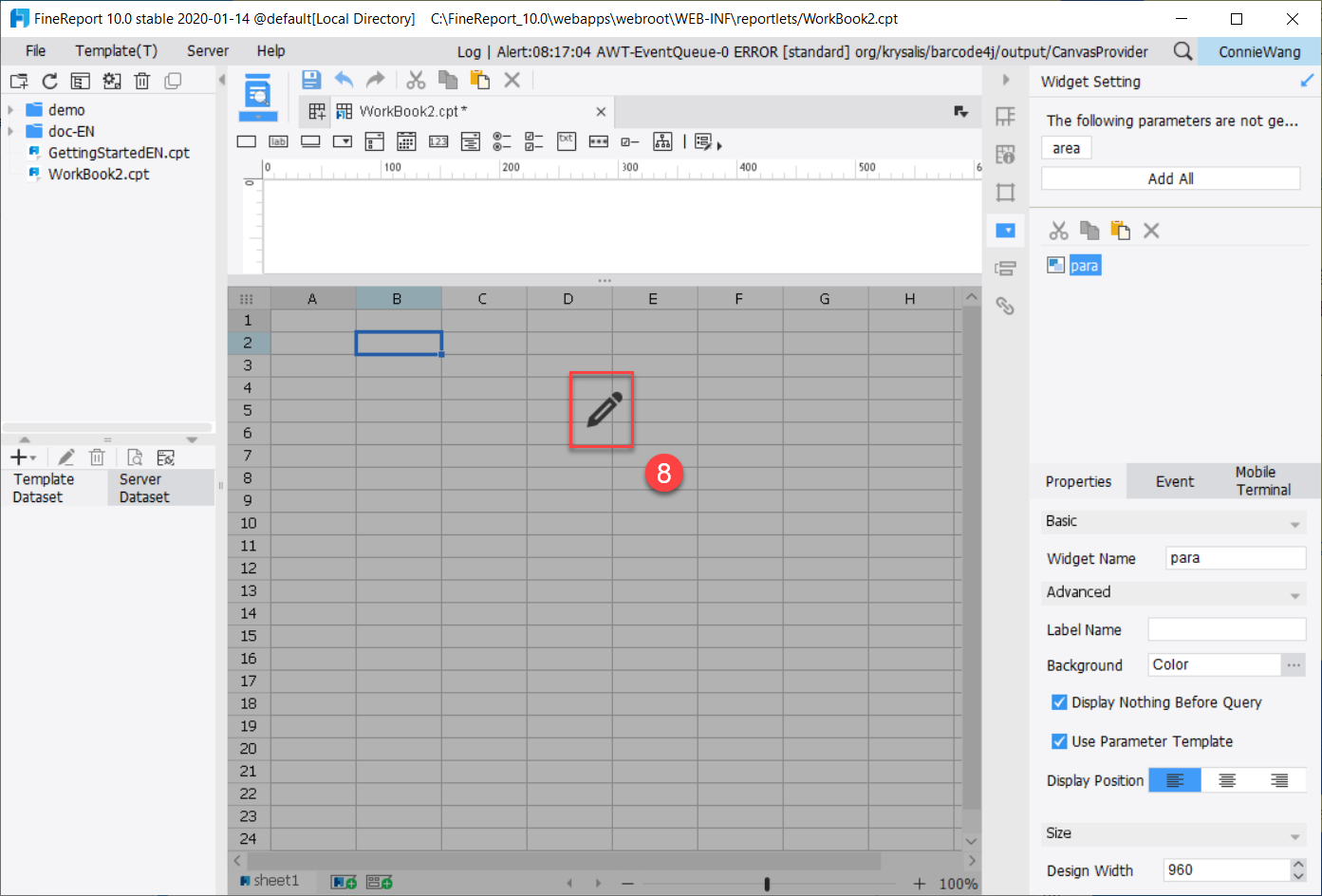Image resolution: width=1322 pixels, height=896 pixels.
Task: Edit the Widget Name input field
Action: [x=1235, y=558]
